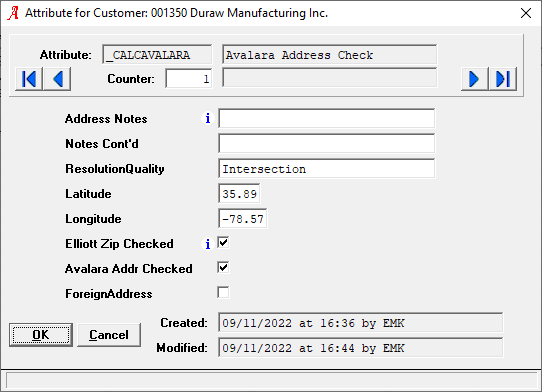Click the Address Notes info icon
Image resolution: width=542 pixels, height=392 pixels.
[208, 119]
